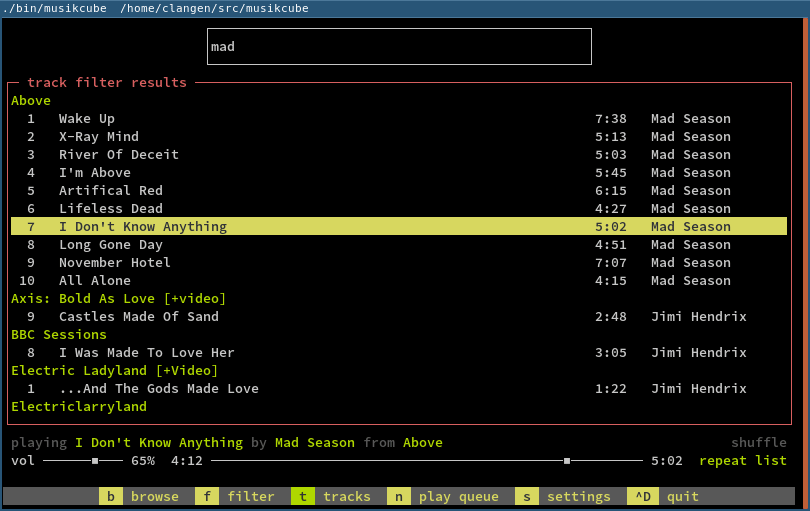Adjust the volume slider

tap(83, 461)
